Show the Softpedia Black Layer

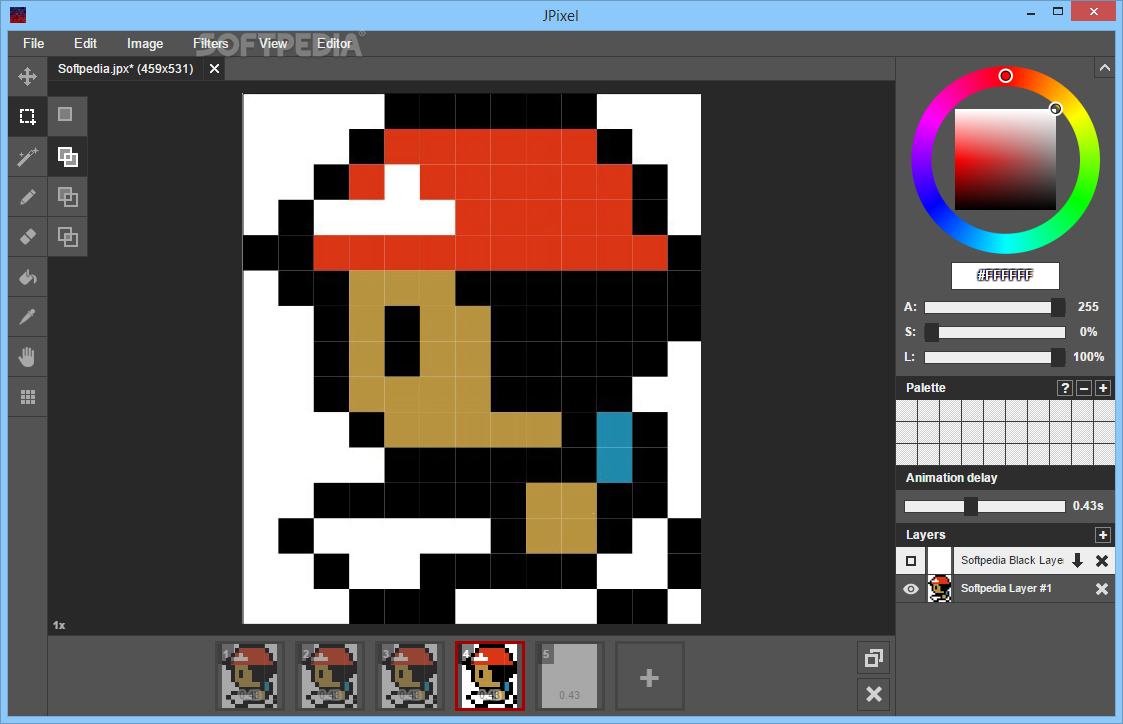[x=911, y=561]
